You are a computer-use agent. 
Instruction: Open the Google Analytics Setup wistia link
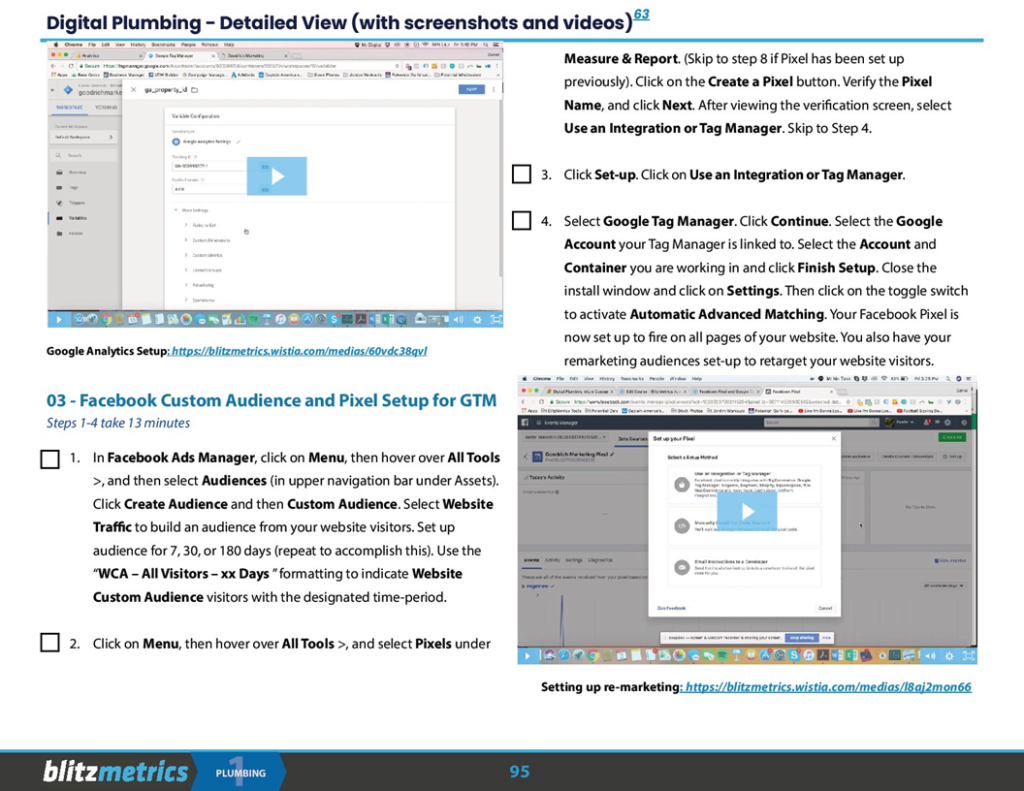[299, 351]
